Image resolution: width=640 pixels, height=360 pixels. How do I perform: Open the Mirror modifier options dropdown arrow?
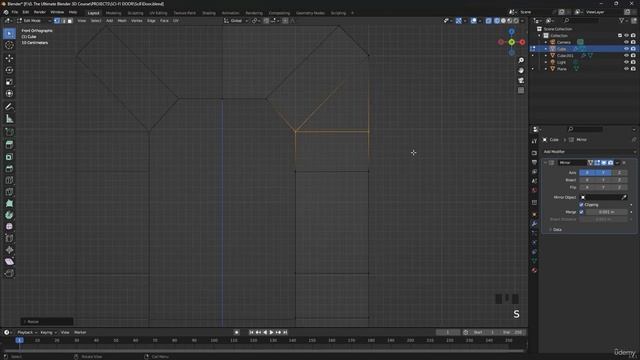[x=617, y=163]
